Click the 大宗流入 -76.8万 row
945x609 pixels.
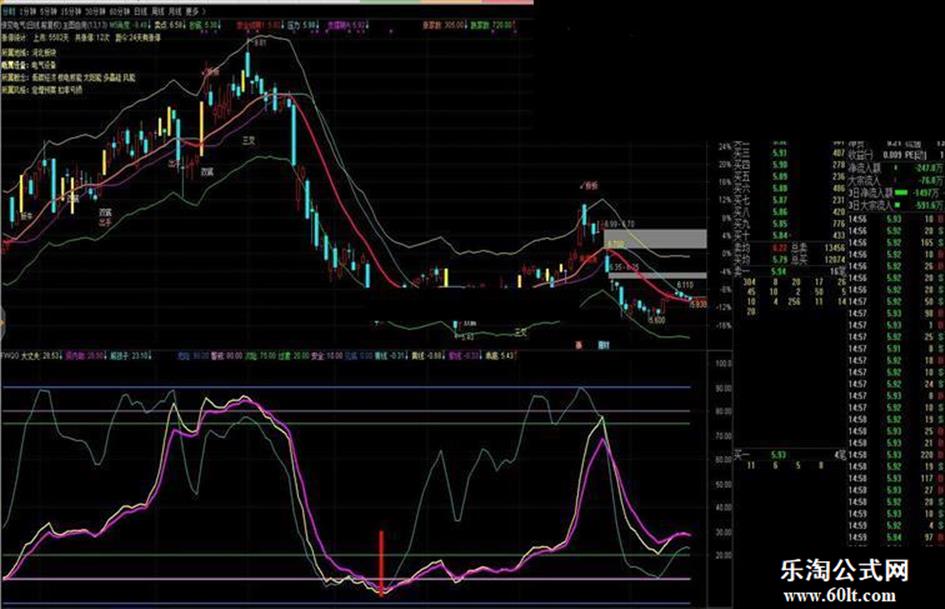click(896, 180)
